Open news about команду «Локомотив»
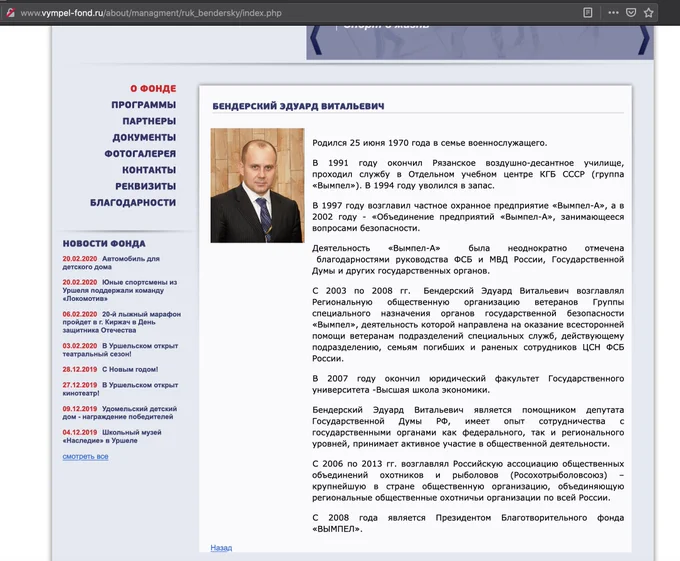 (x=120, y=290)
